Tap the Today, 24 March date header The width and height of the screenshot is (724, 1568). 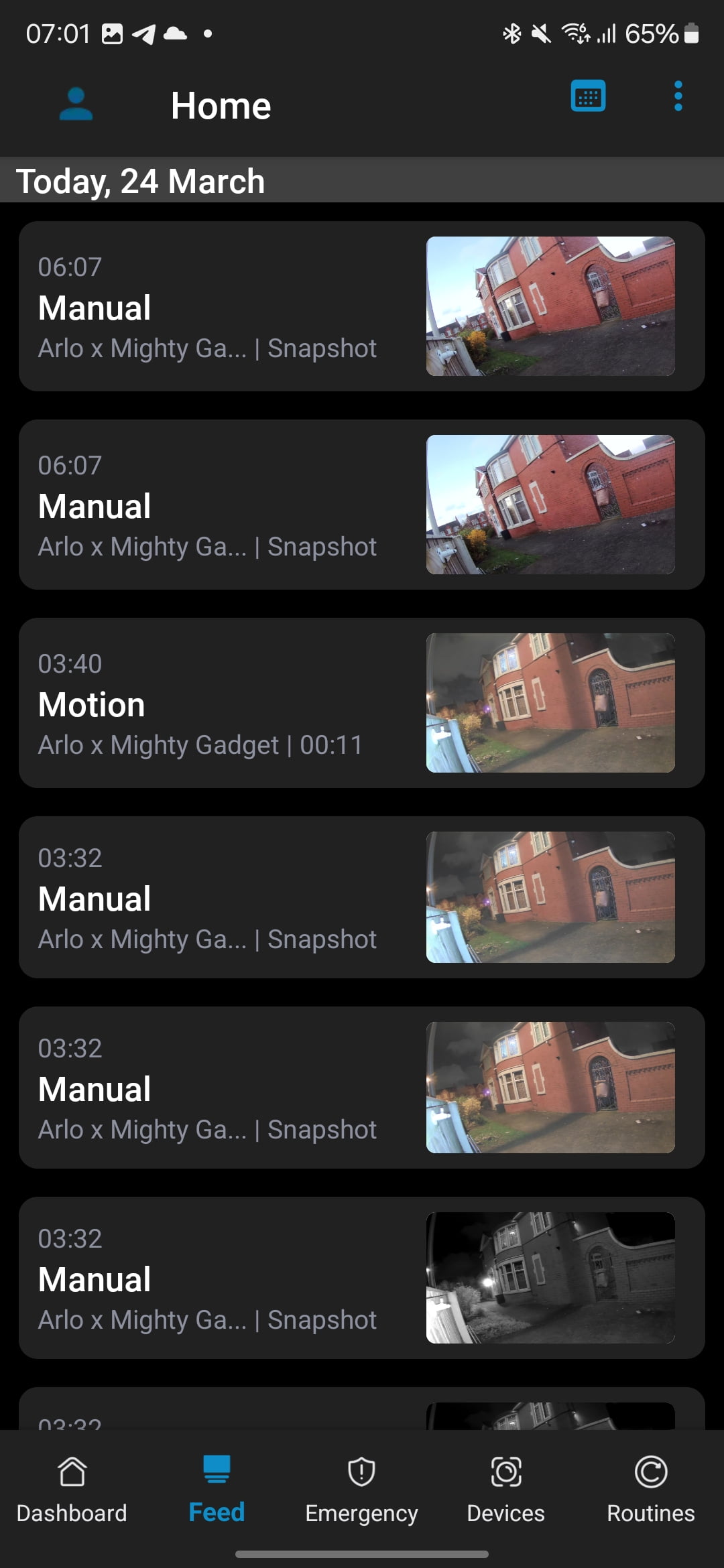[140, 181]
